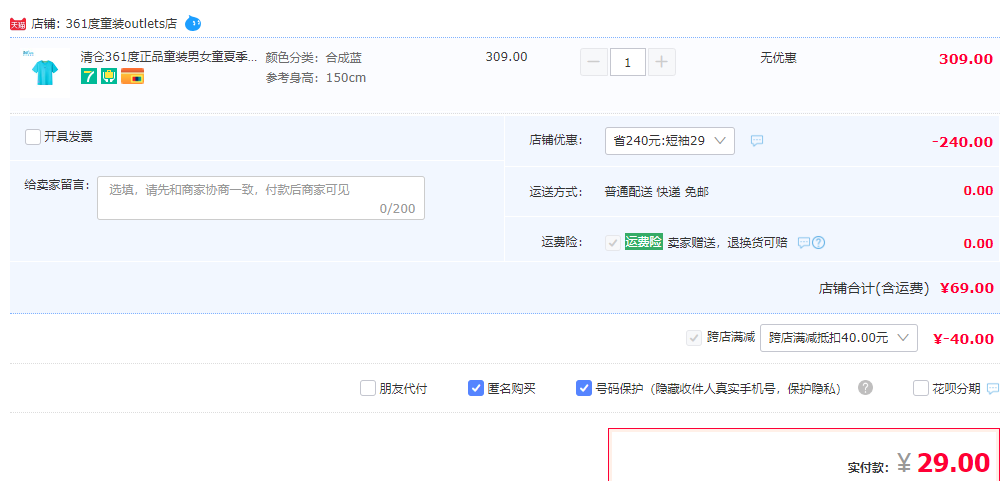The image size is (1001, 481).
Task: Decrease quantity with the minus button
Action: [594, 62]
